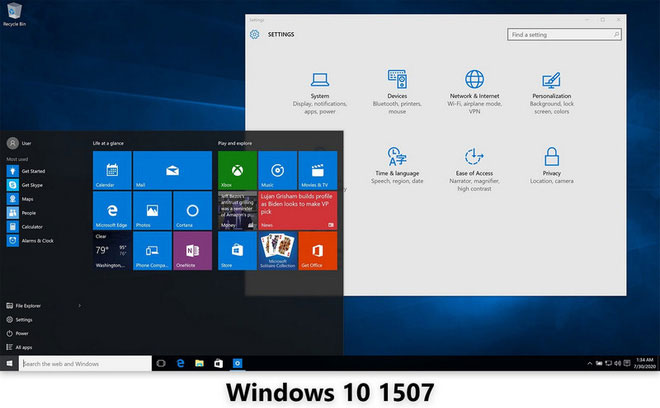The width and height of the screenshot is (660, 408).
Task: Click the Search the web and Windows box
Action: pos(85,363)
